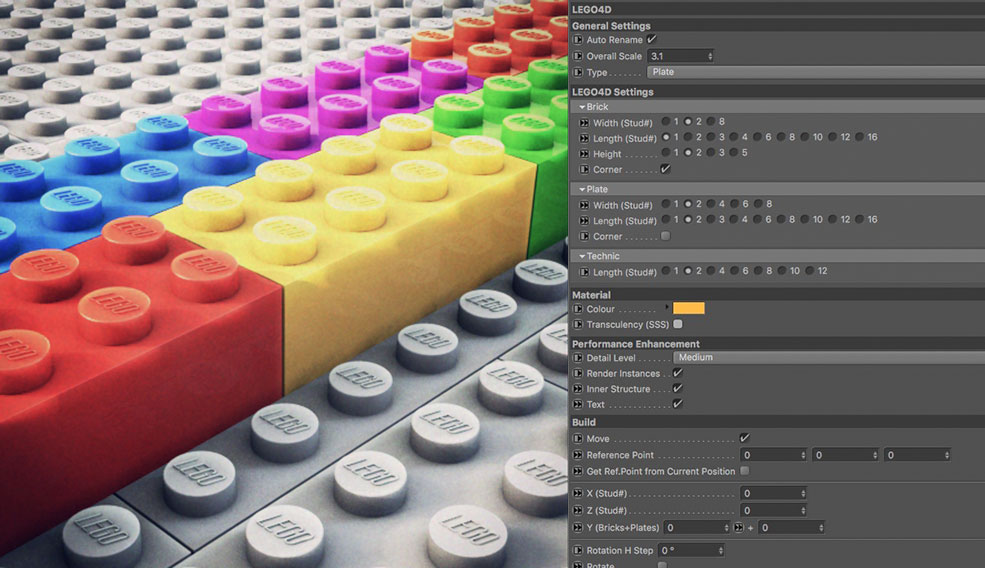The height and width of the screenshot is (568, 985).
Task: Click the keyframe icon beside Colour
Action: [x=577, y=309]
